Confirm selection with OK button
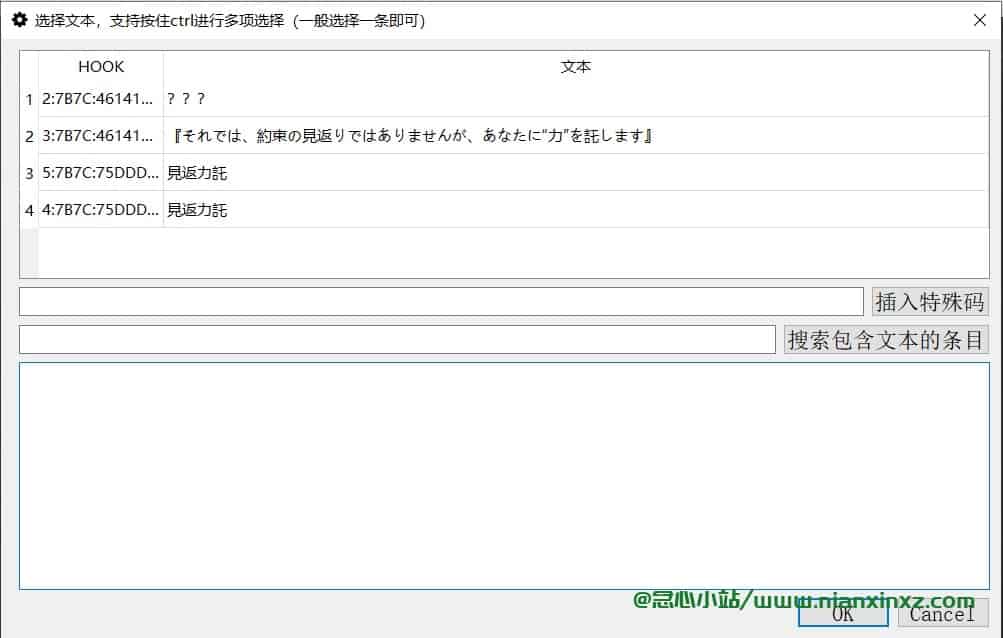This screenshot has height=638, width=1003. coord(843,614)
